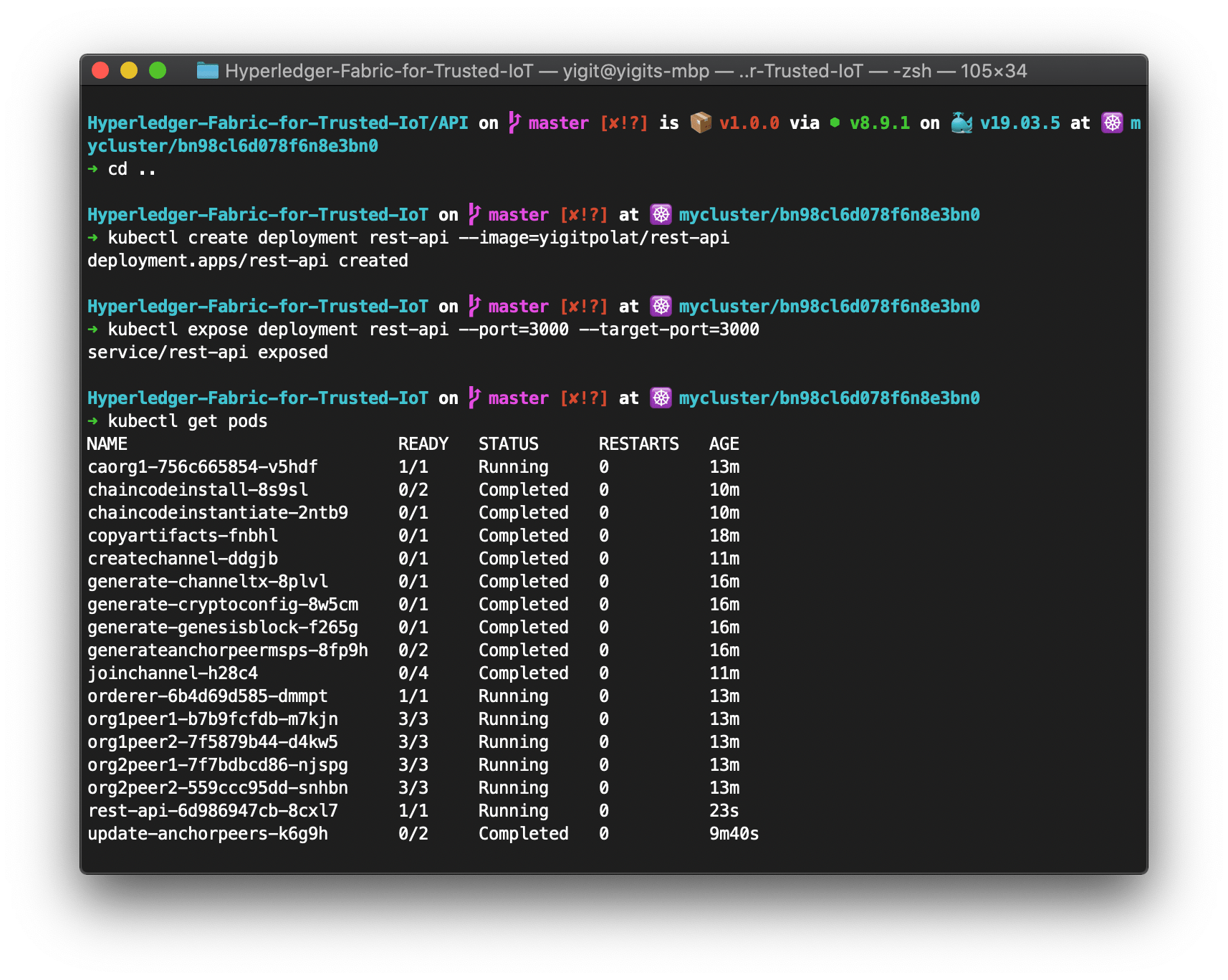
Task: Click the git branch icon above kubectl expose
Action: [x=474, y=306]
